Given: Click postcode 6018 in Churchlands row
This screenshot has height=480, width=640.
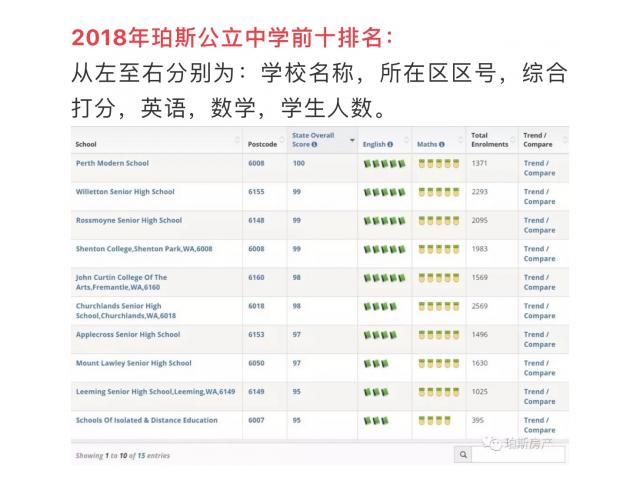Looking at the screenshot, I should [x=256, y=306].
